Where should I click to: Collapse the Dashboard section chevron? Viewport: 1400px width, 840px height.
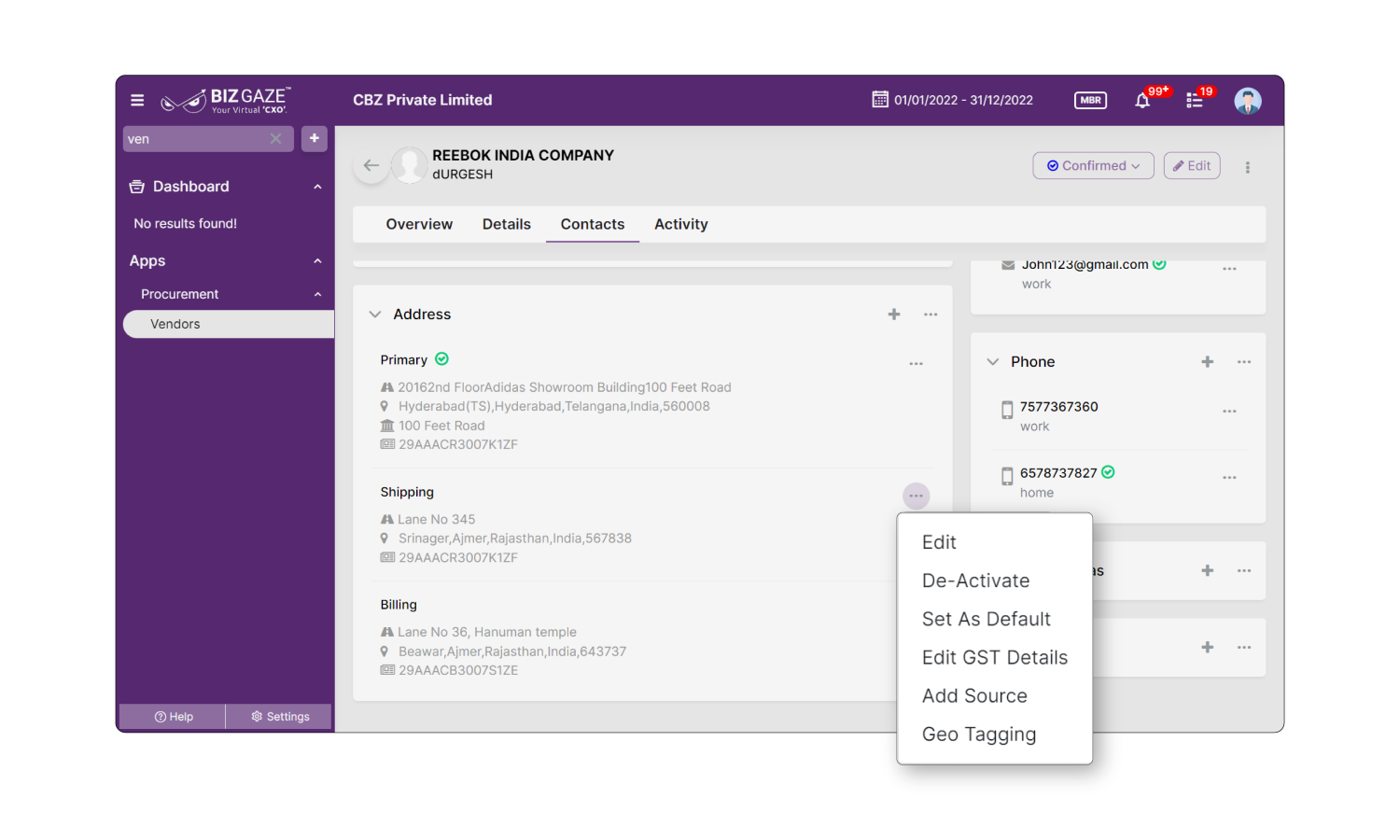coord(317,187)
